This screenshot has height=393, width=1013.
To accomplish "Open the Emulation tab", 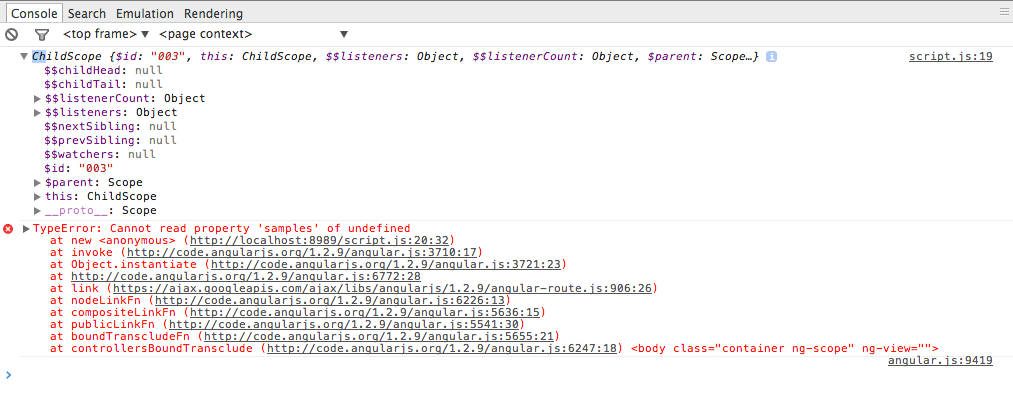I will click(145, 13).
